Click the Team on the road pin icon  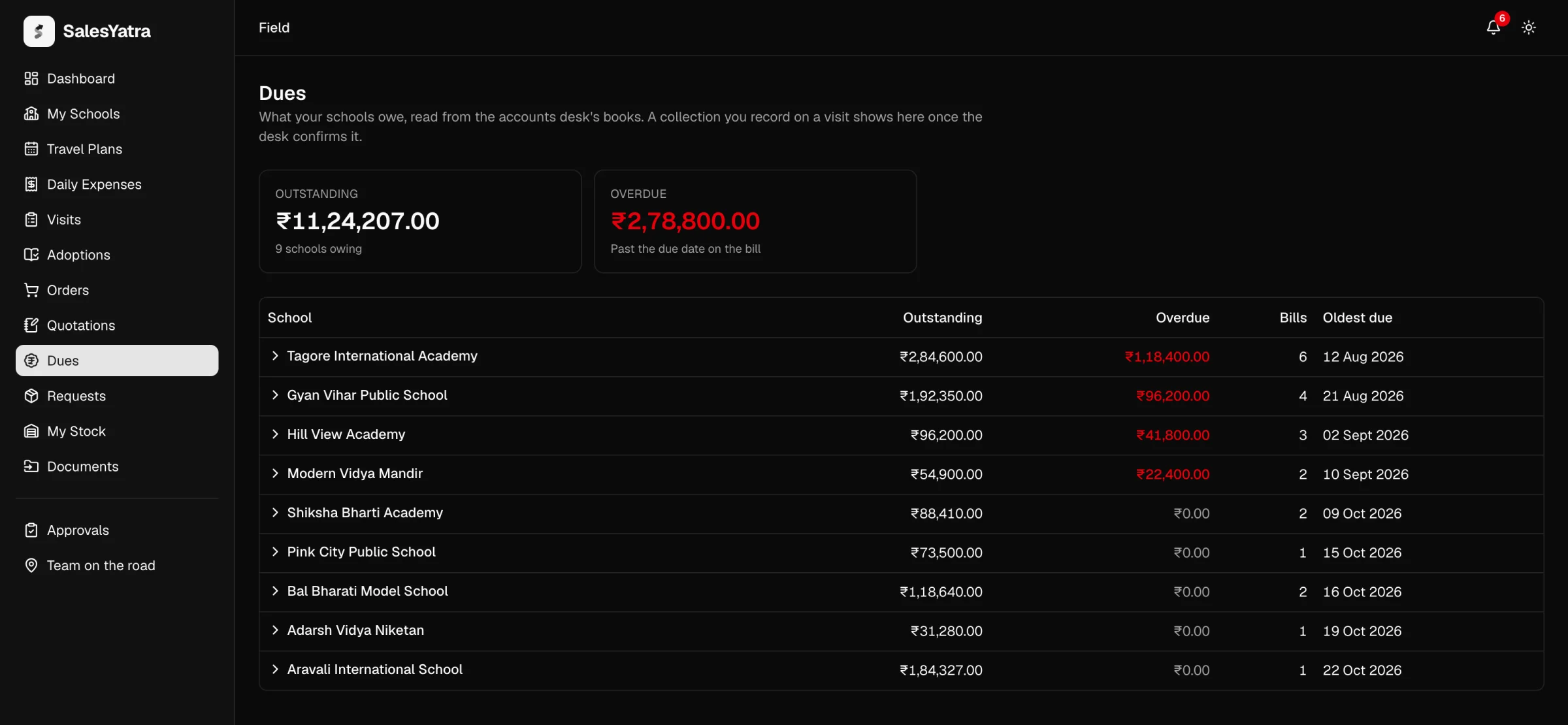click(x=31, y=566)
